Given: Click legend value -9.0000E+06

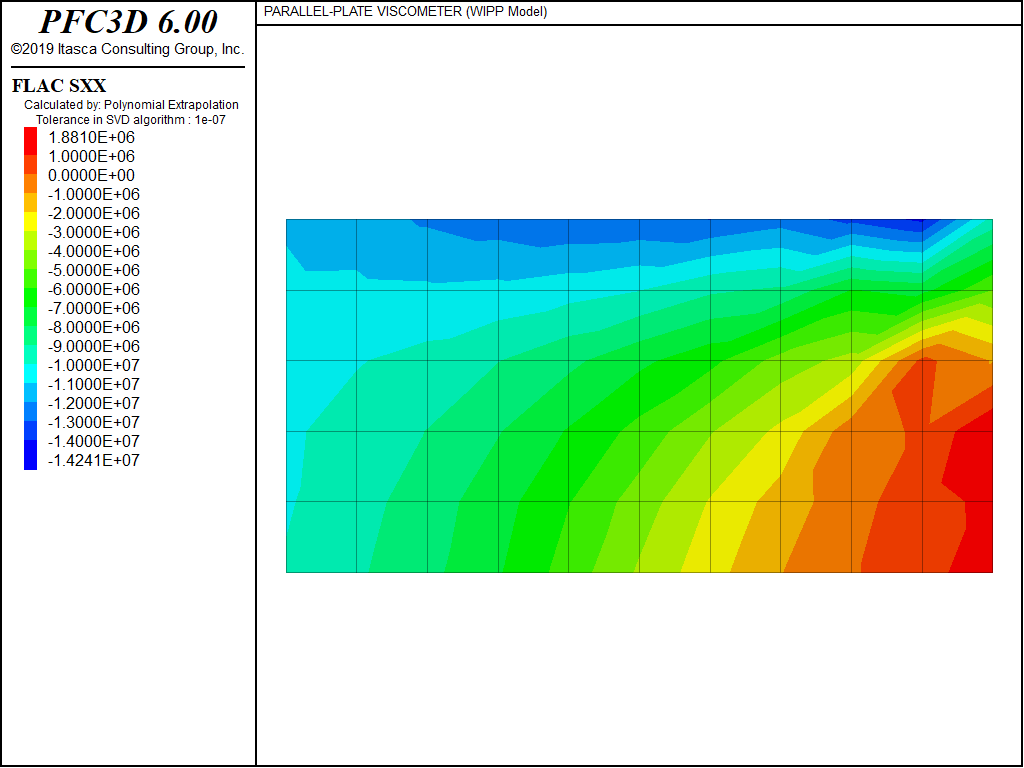Looking at the screenshot, I should (x=93, y=345).
